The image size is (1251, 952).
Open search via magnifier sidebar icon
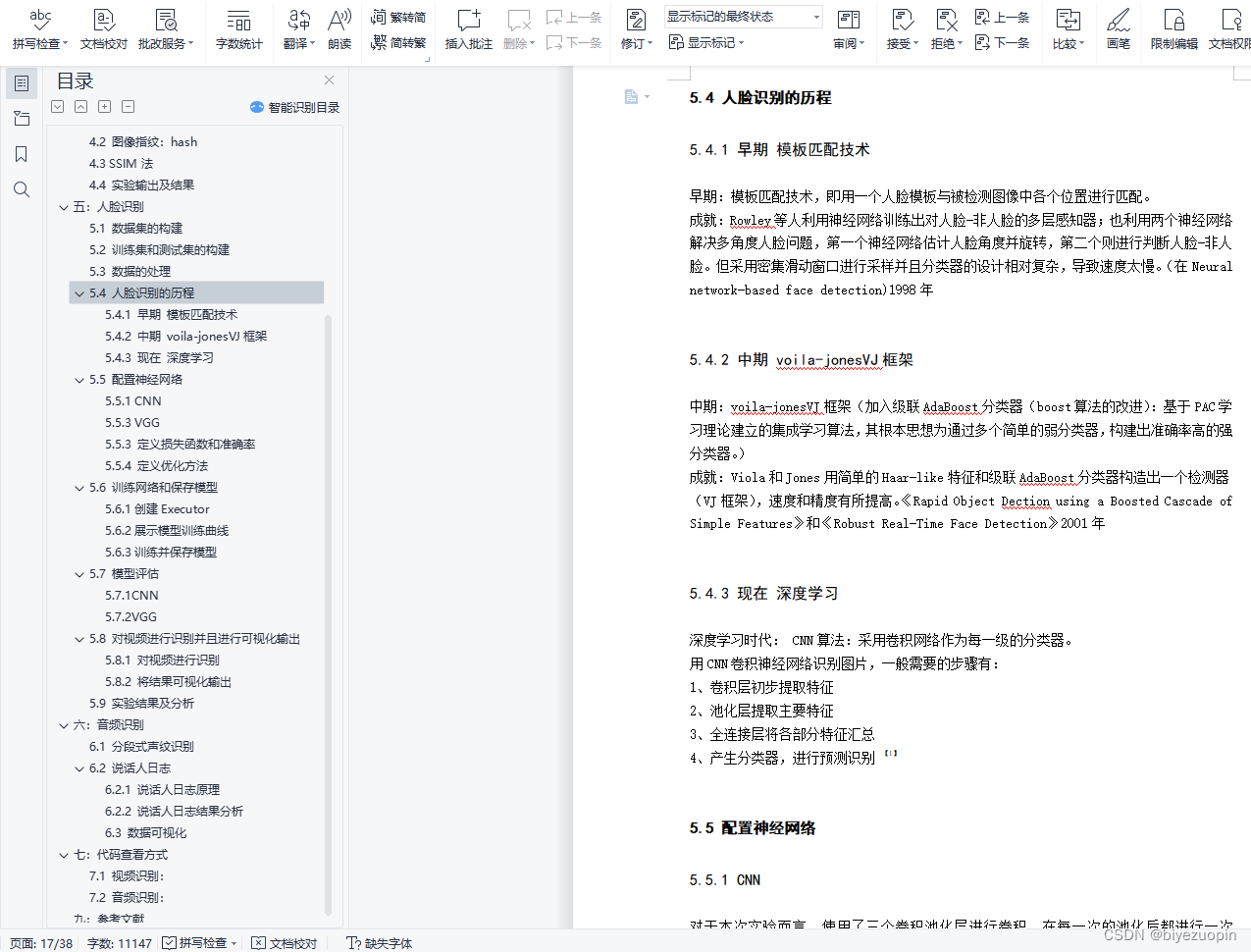(x=22, y=188)
